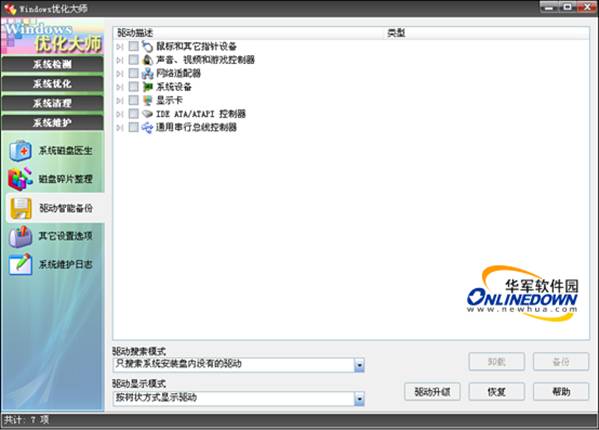Select the 声音、视频和游戏控制器 row text
Image resolution: width=599 pixels, height=430 pixels.
click(206, 60)
